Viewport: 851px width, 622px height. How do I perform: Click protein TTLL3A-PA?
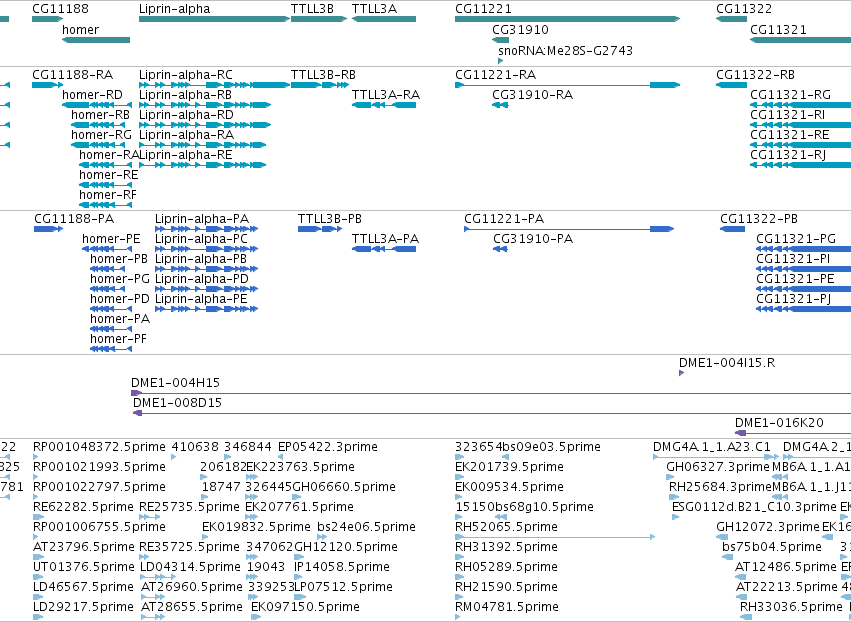(384, 249)
